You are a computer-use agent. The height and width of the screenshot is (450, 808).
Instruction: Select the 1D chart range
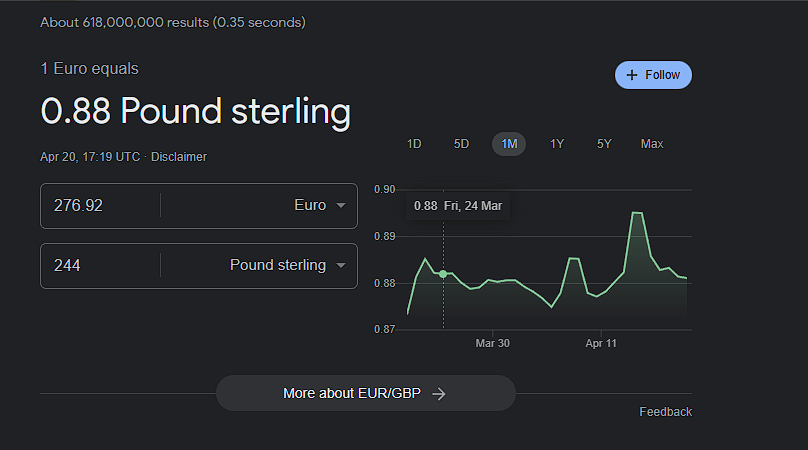(414, 144)
